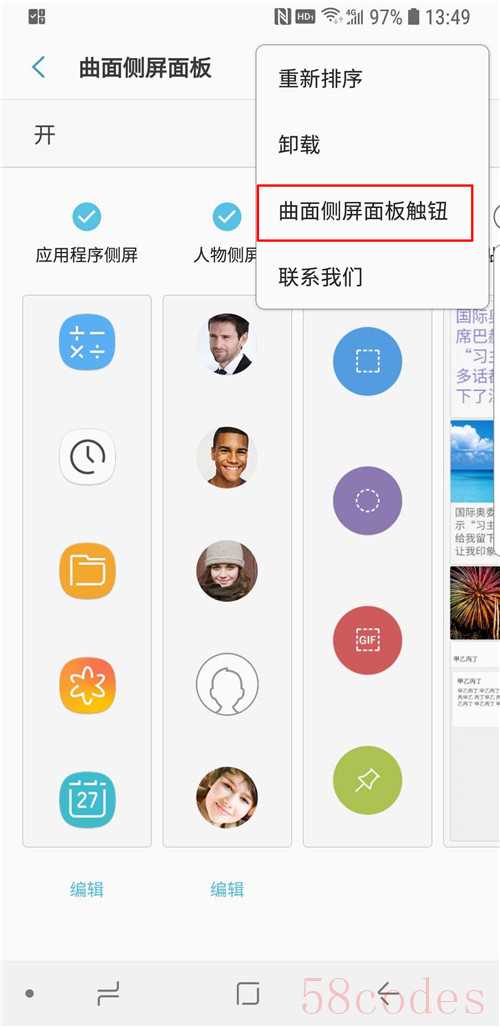
Task: Tap the calendar icon showing 27
Action: pos(87,799)
